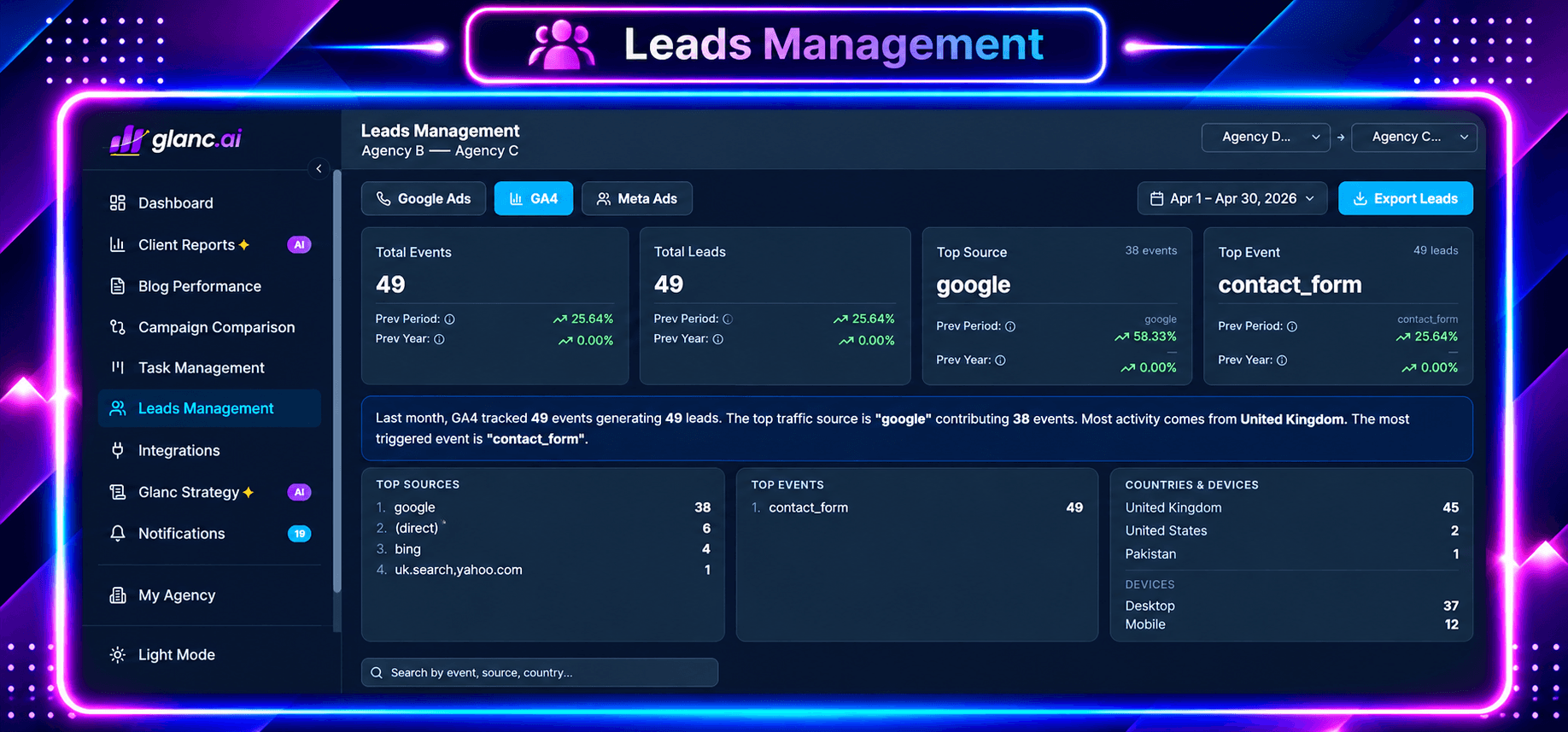Click info icon beside Total Leads Prev Year
The height and width of the screenshot is (732, 1568).
click(x=718, y=339)
